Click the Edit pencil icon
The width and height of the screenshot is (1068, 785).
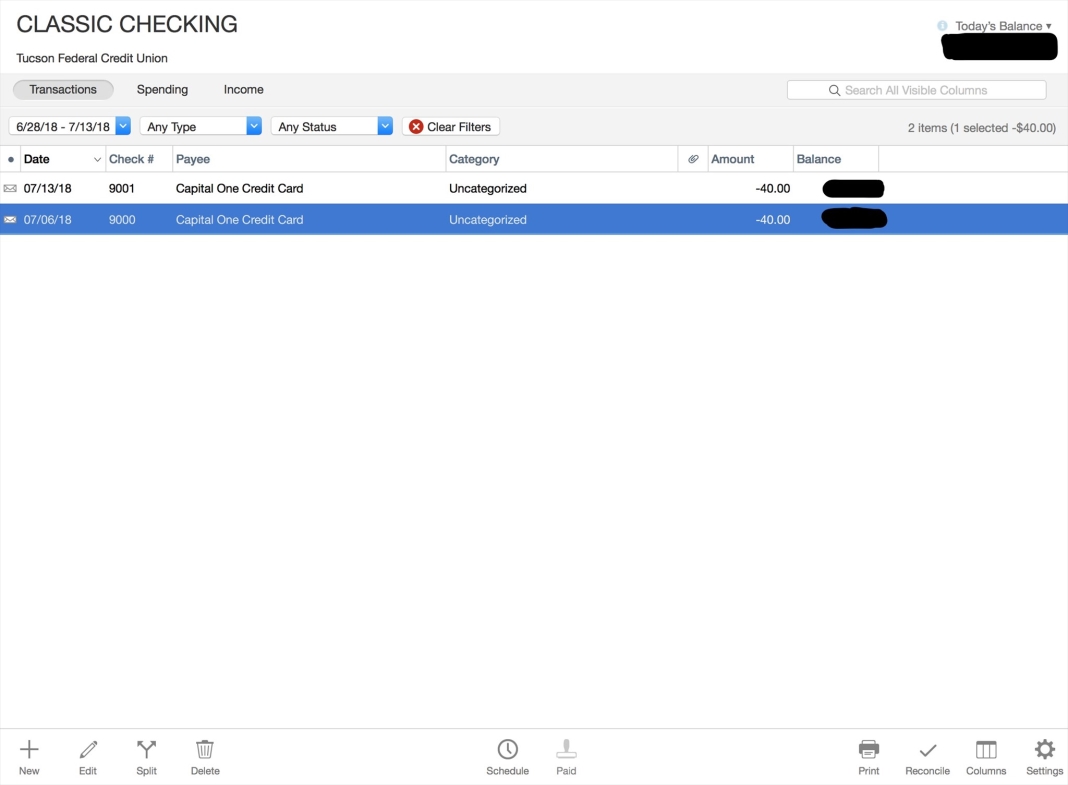coord(88,750)
